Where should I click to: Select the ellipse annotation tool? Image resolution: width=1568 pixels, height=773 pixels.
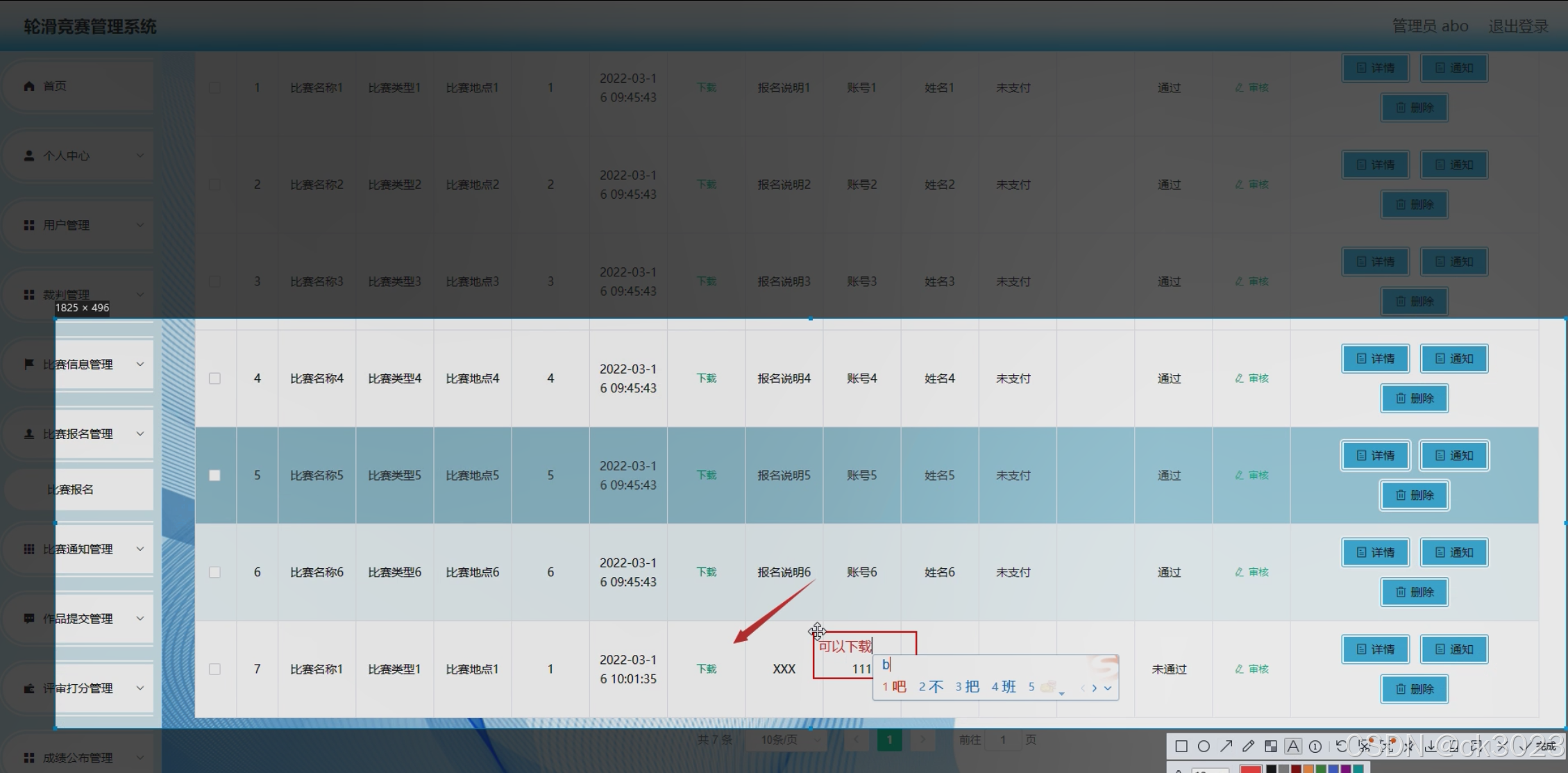click(x=1204, y=747)
